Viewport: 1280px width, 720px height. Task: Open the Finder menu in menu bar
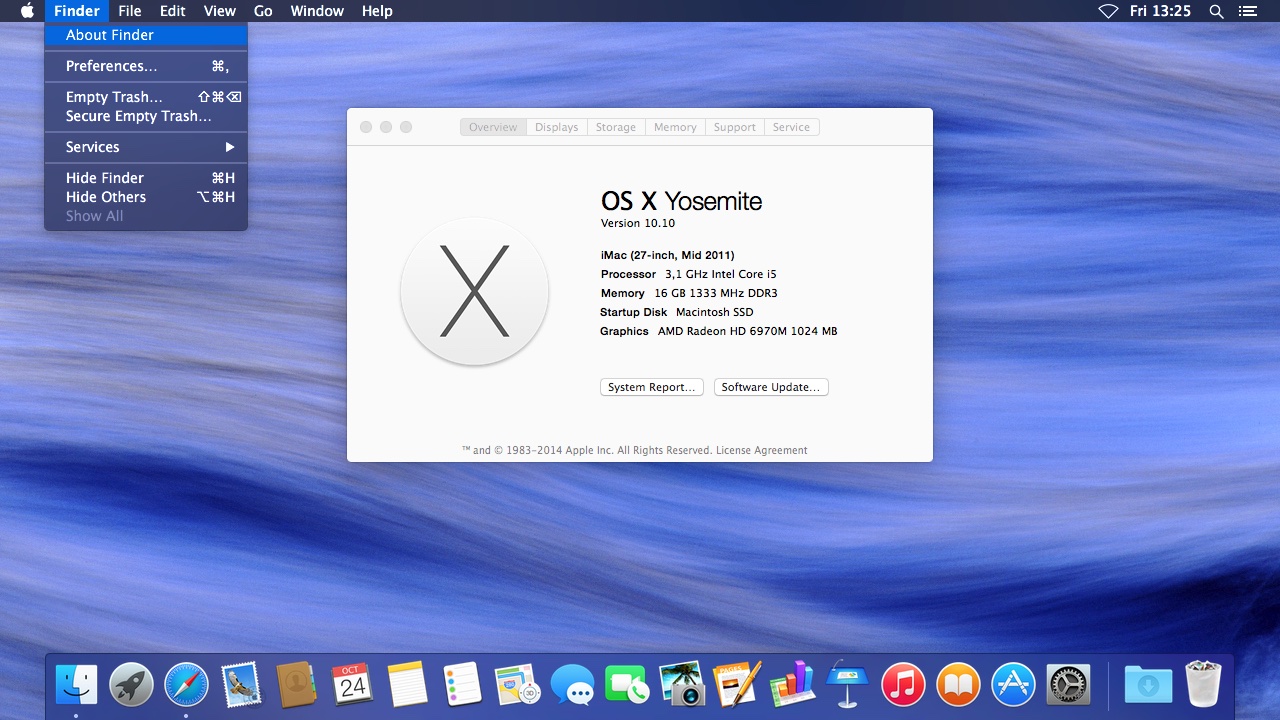click(77, 11)
